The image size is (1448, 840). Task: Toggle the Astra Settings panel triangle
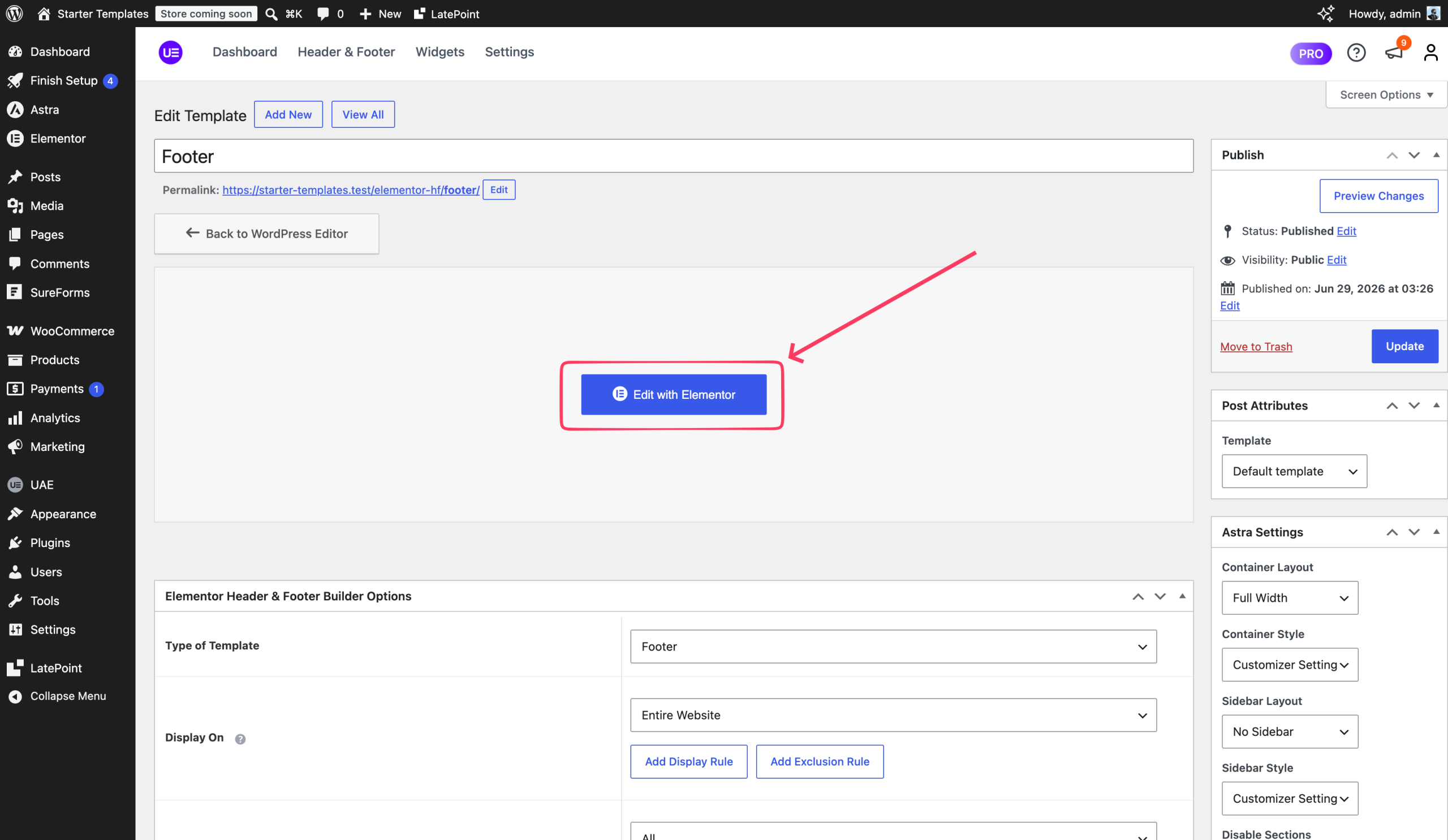[1436, 532]
